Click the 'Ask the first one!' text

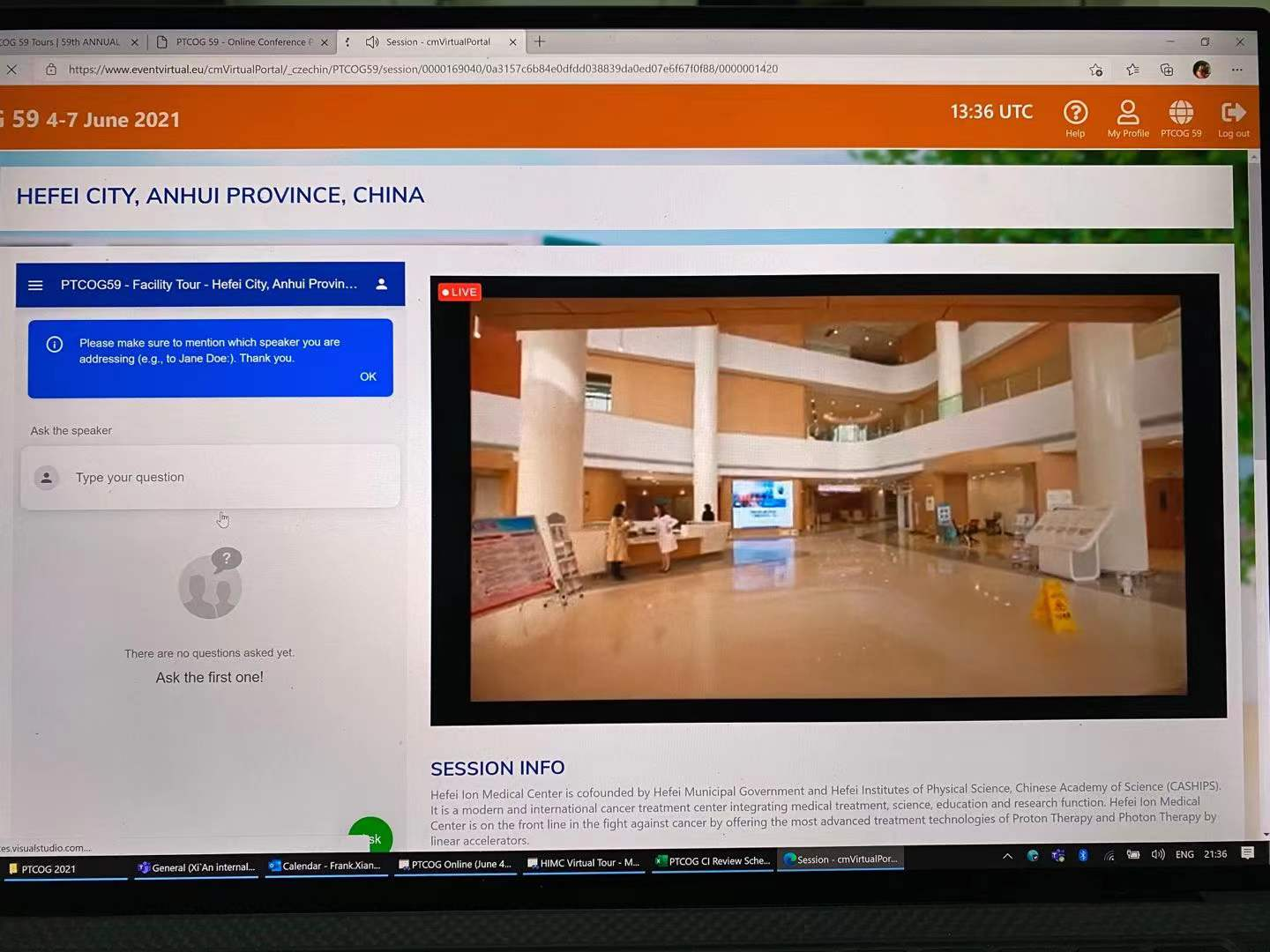click(210, 677)
